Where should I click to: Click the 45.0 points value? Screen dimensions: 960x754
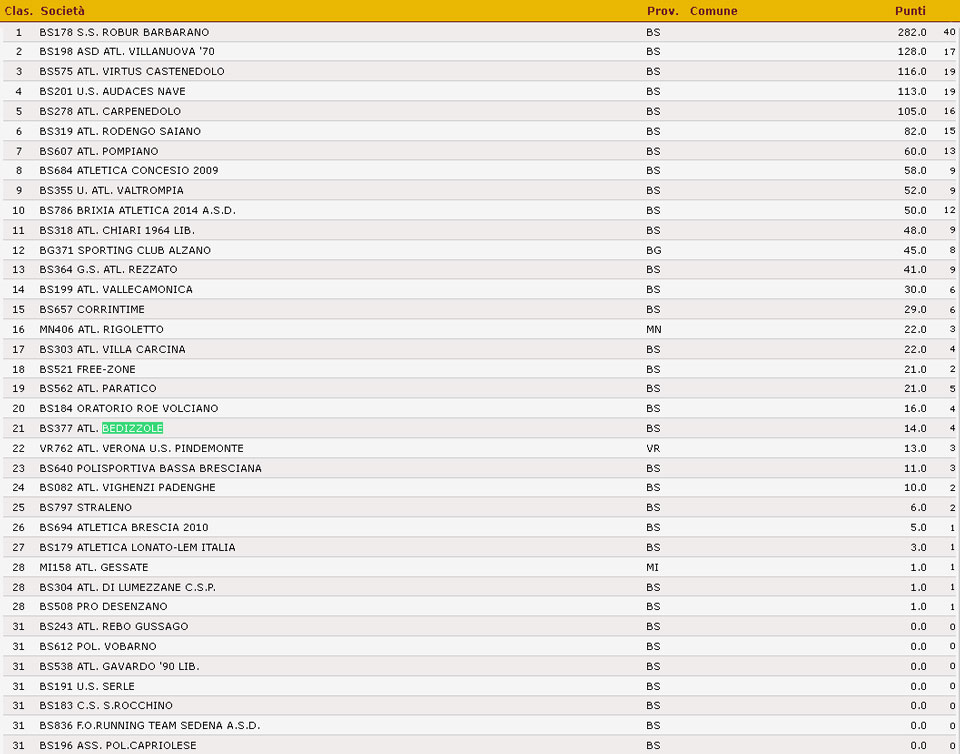(915, 250)
